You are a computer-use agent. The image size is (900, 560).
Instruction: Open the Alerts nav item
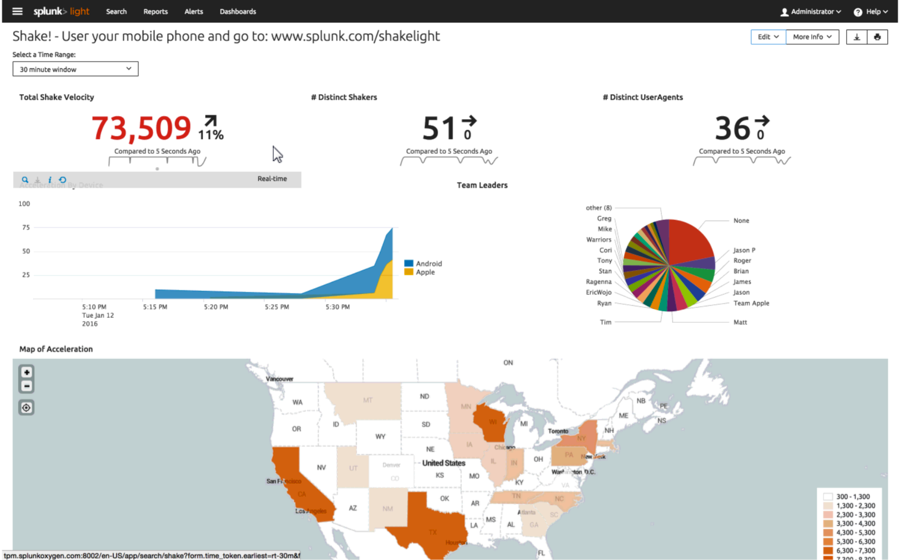click(x=193, y=11)
